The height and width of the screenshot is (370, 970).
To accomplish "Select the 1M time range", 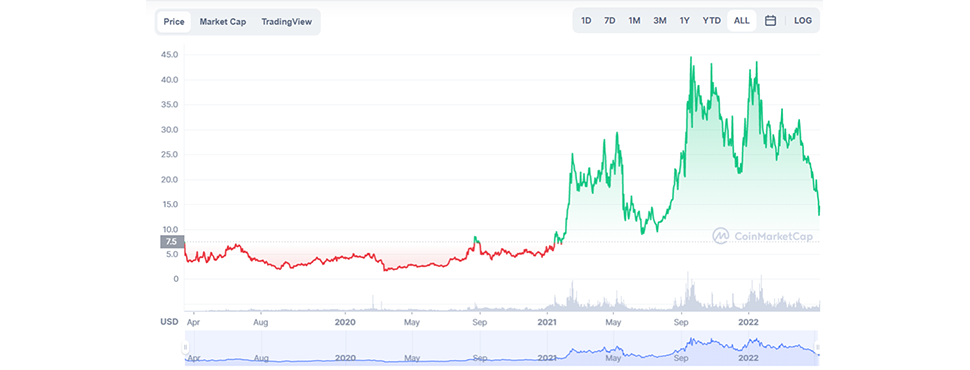I will click(634, 20).
